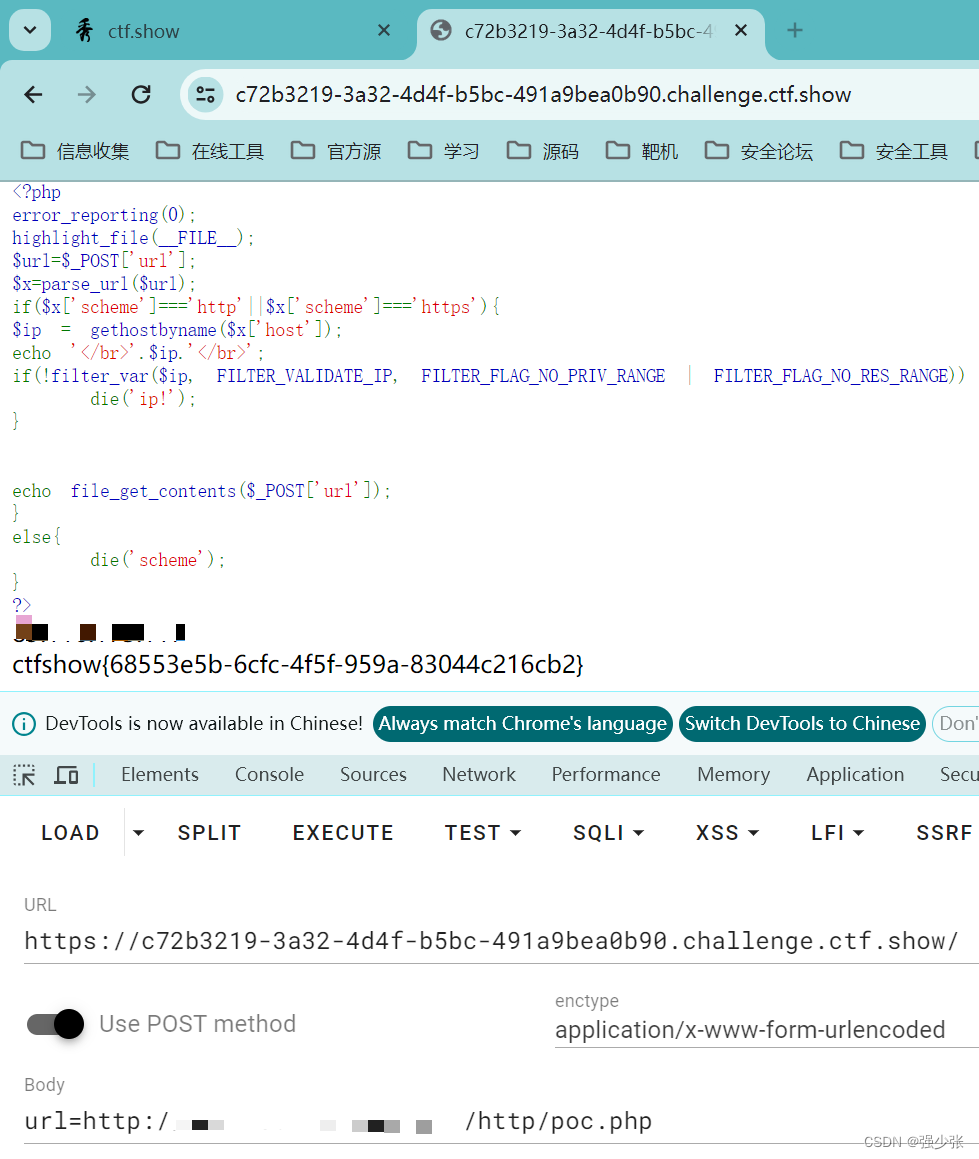This screenshot has height=1159, width=979.
Task: Open the Sources DevTools tab
Action: point(373,775)
